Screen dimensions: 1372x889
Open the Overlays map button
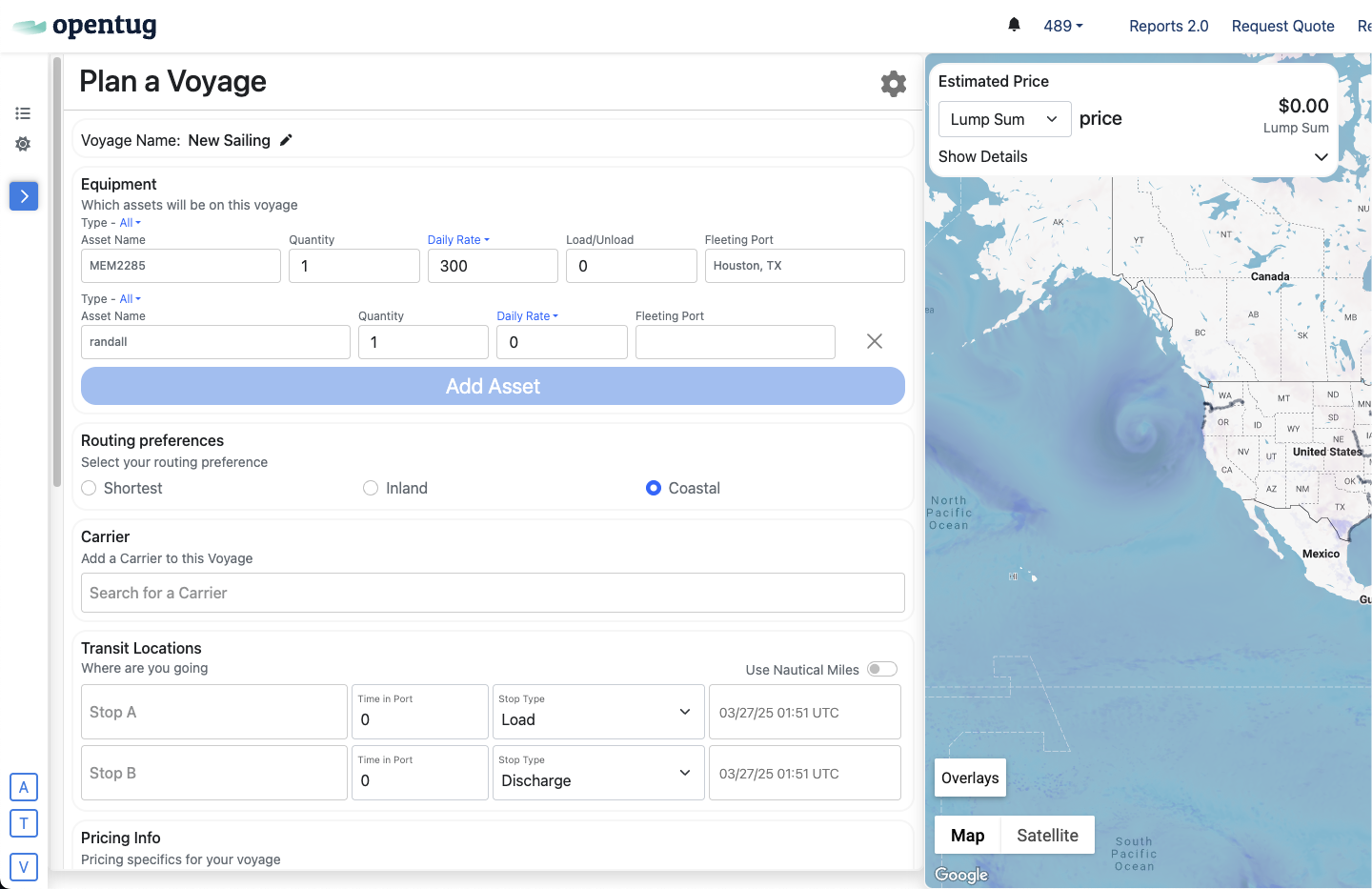pyautogui.click(x=970, y=778)
